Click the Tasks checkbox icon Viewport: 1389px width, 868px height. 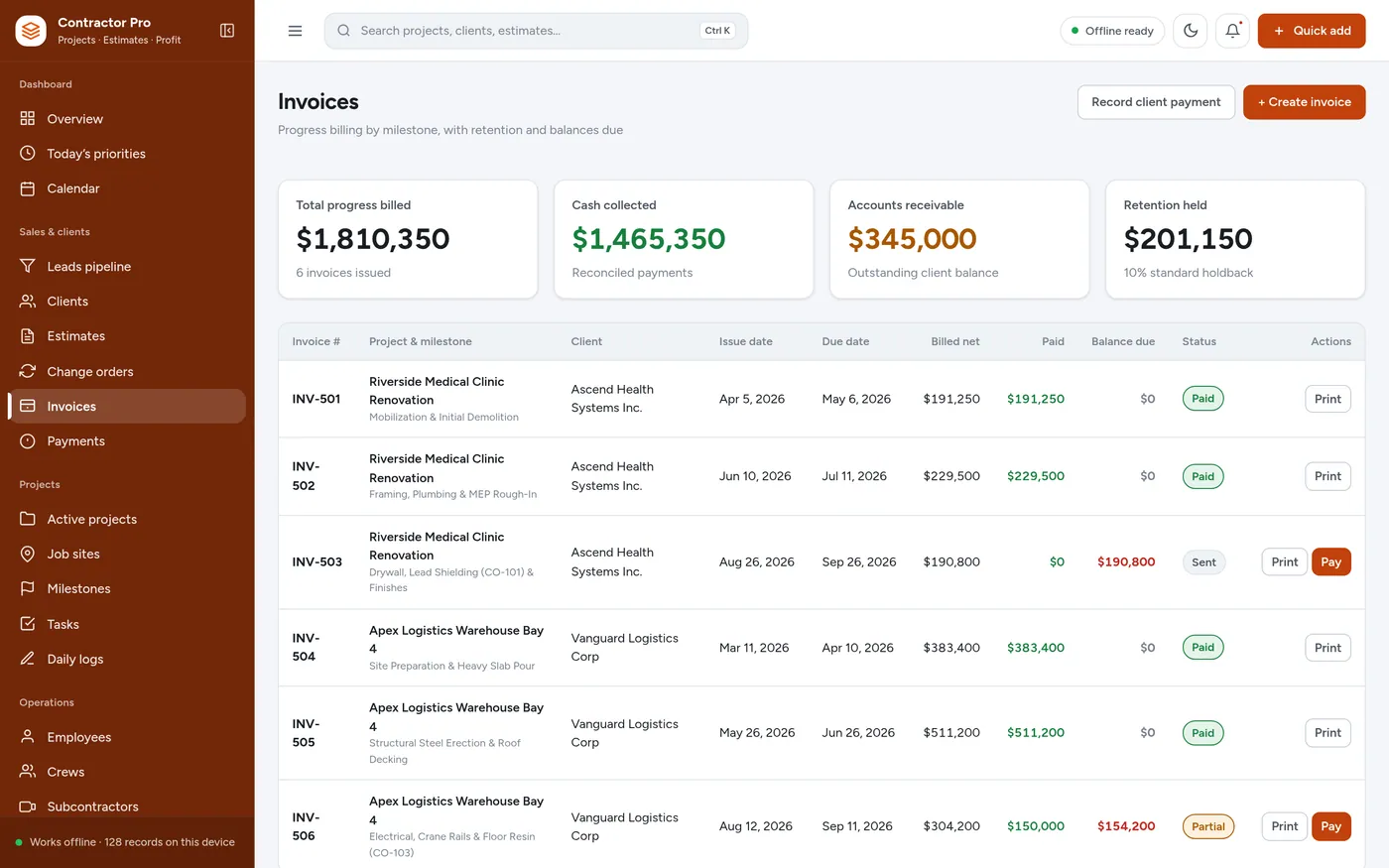(x=28, y=624)
